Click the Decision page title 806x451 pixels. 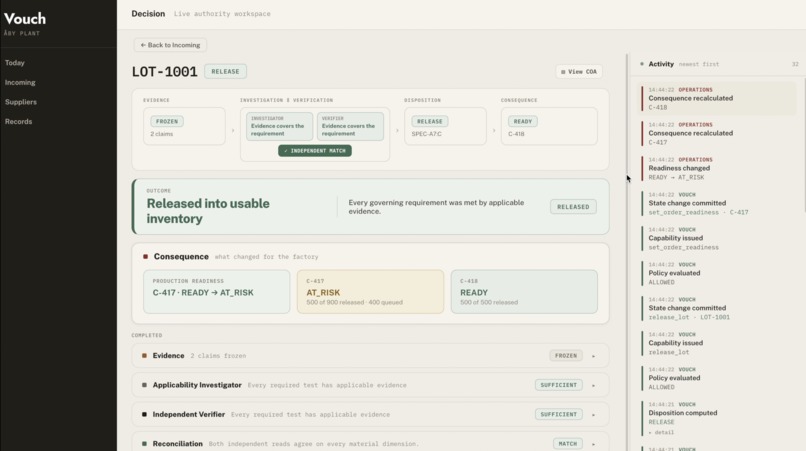click(x=148, y=14)
